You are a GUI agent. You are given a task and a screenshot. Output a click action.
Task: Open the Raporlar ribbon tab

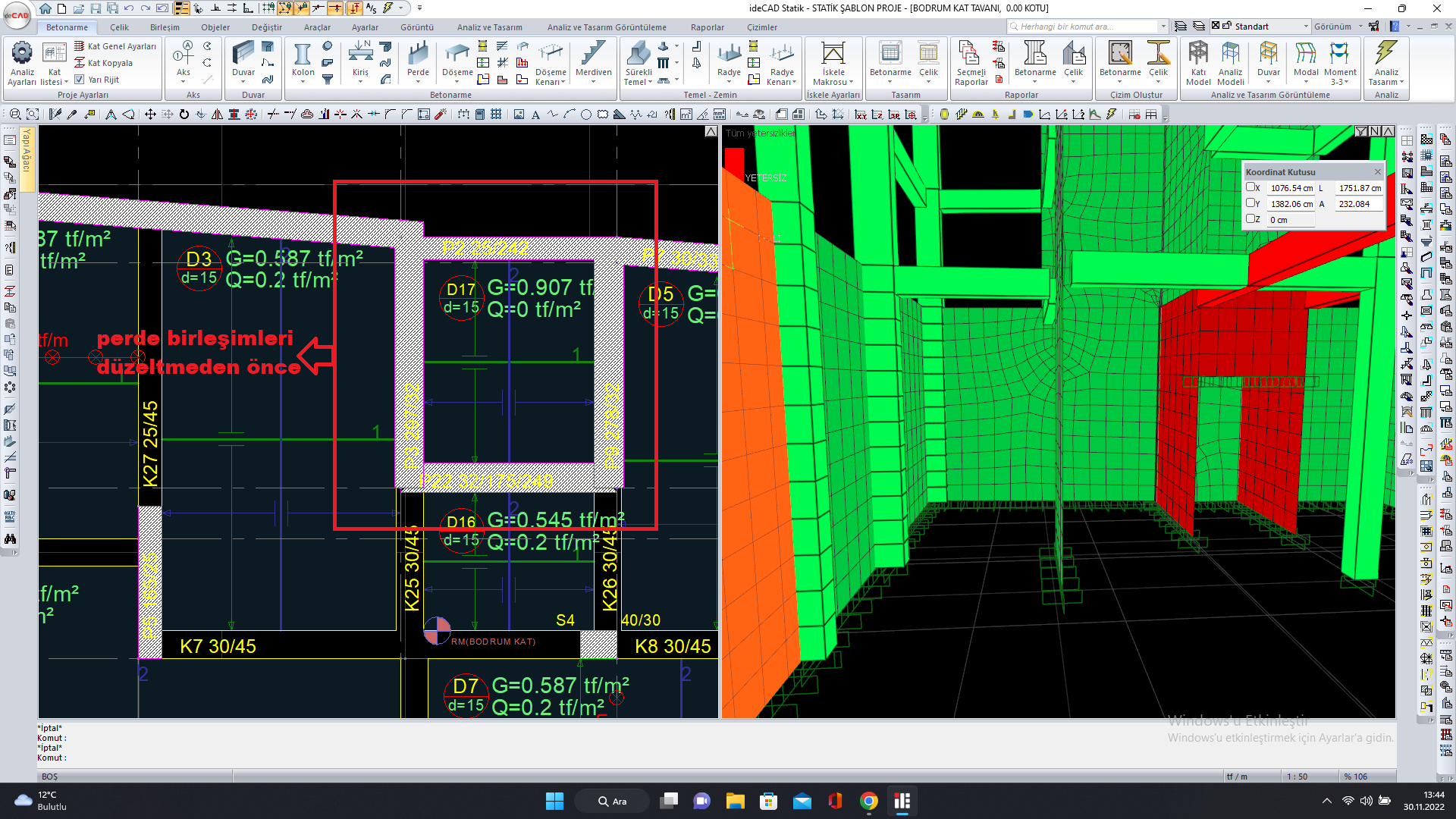point(708,27)
